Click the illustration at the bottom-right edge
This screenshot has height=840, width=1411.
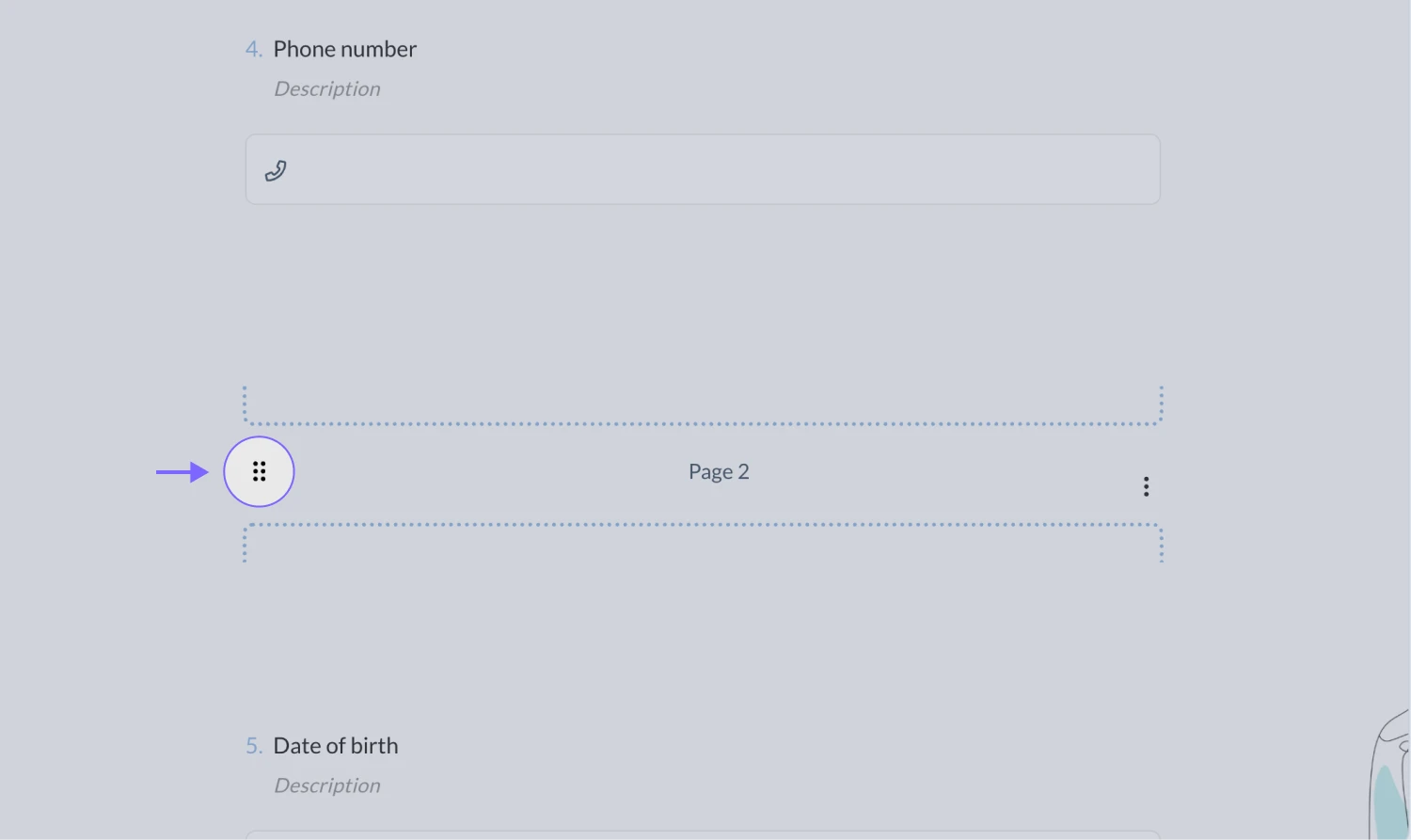1389,781
